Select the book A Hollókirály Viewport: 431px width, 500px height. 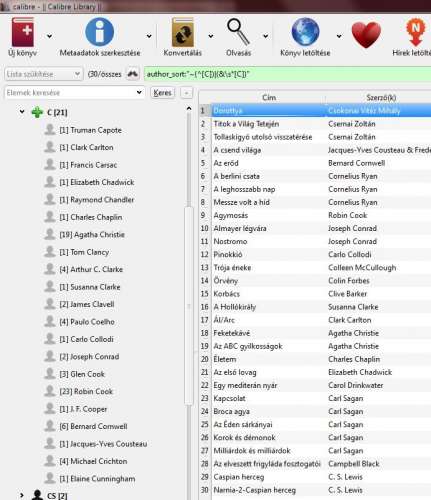(x=235, y=307)
